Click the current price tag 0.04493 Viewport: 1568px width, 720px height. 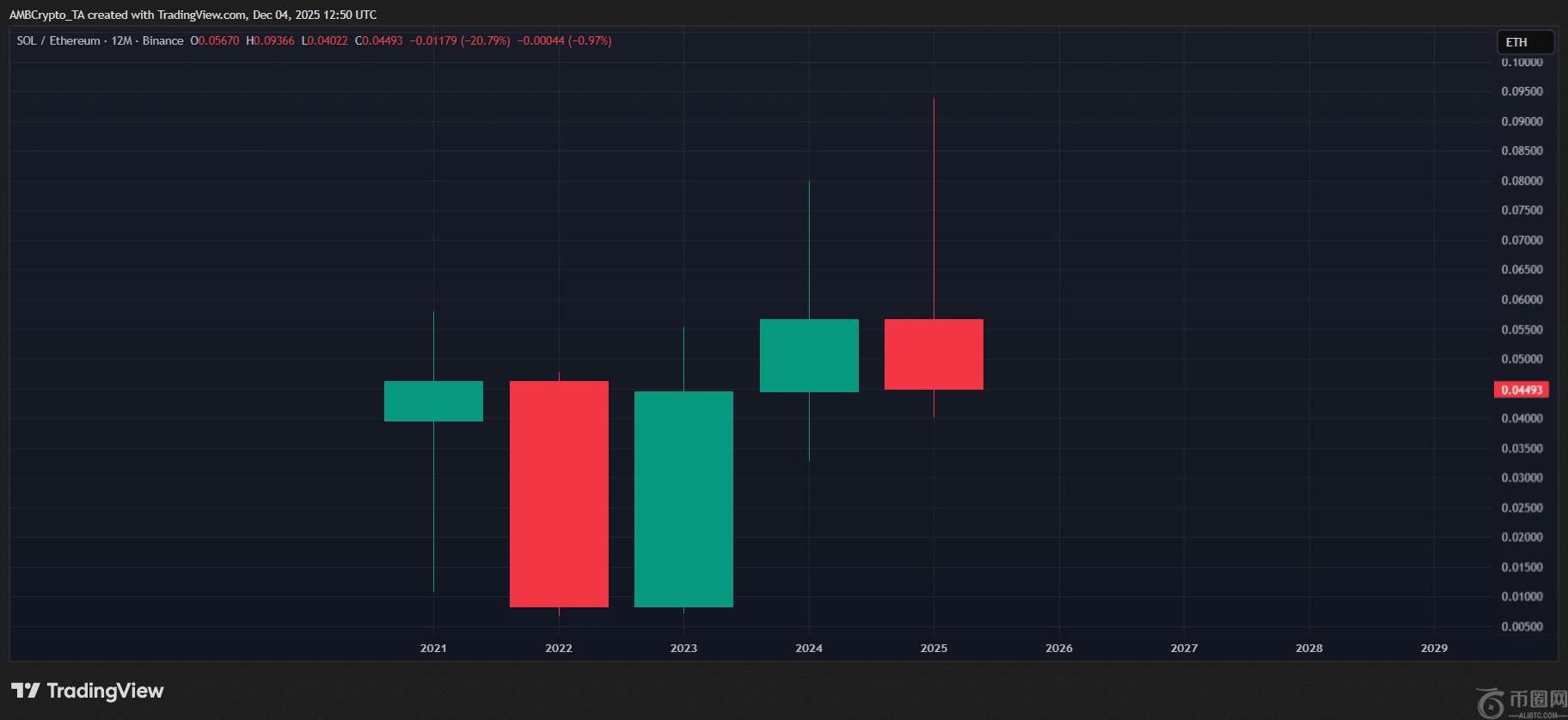pyautogui.click(x=1521, y=390)
